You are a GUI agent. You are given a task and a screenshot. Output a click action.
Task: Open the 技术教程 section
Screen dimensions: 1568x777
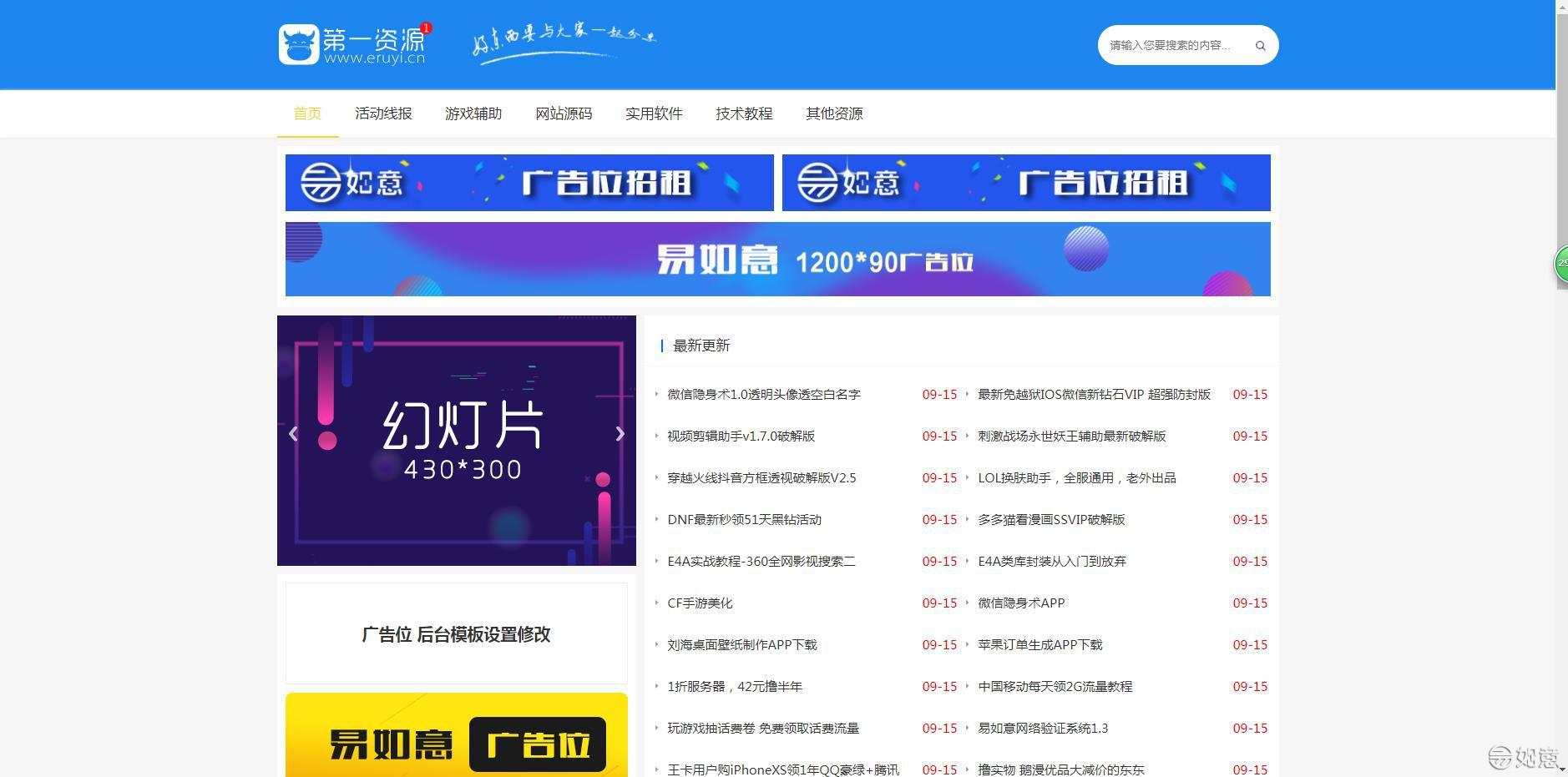coord(743,114)
